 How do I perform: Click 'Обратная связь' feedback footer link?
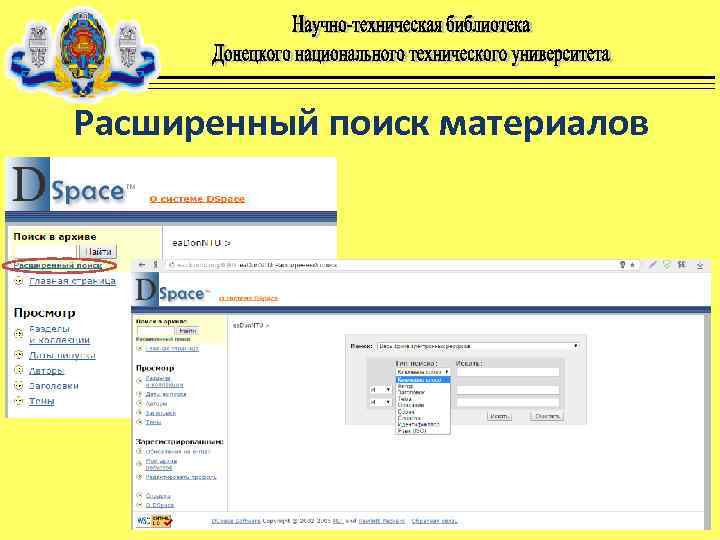[434, 521]
